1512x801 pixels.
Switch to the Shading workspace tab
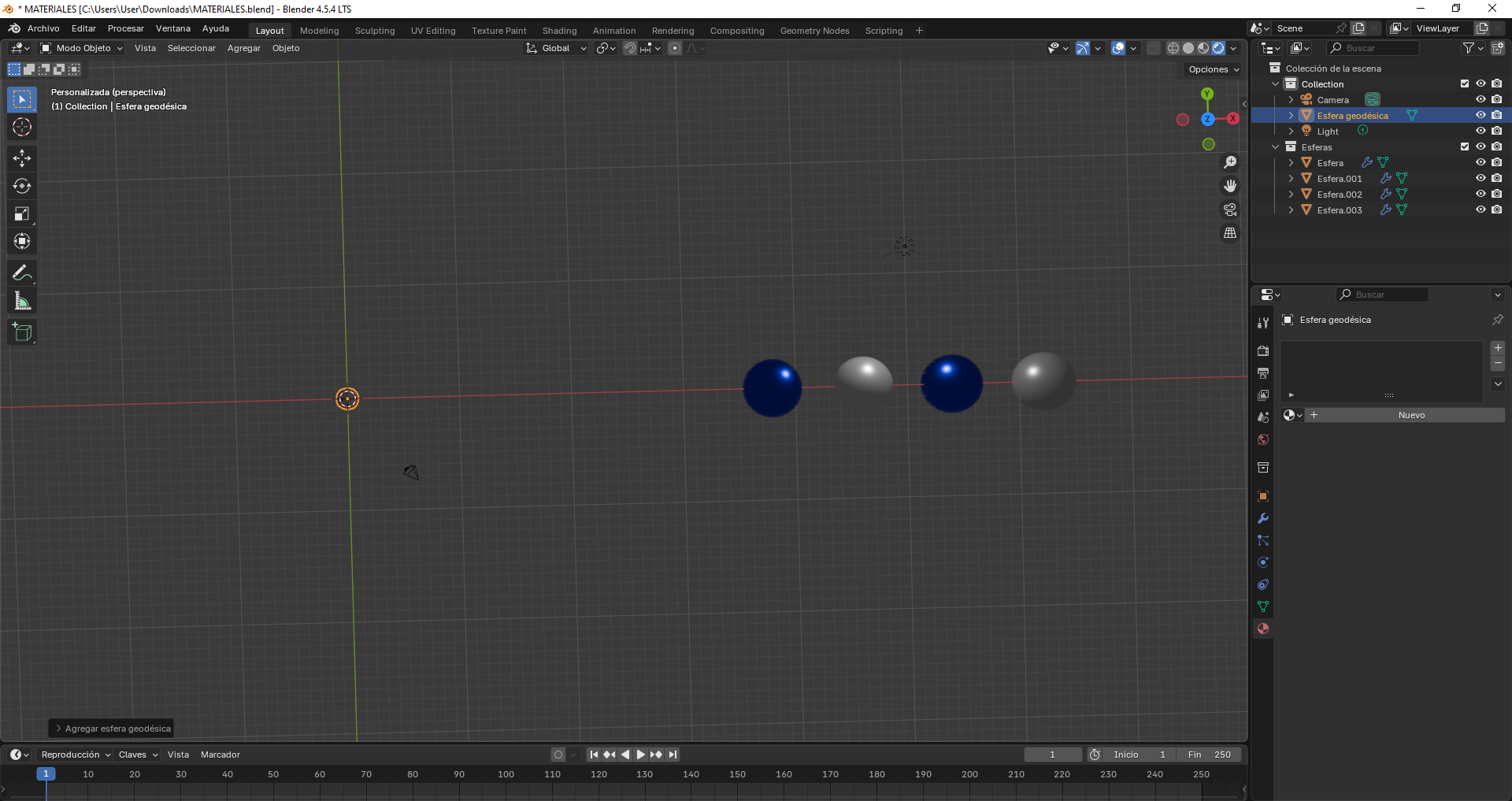559,31
